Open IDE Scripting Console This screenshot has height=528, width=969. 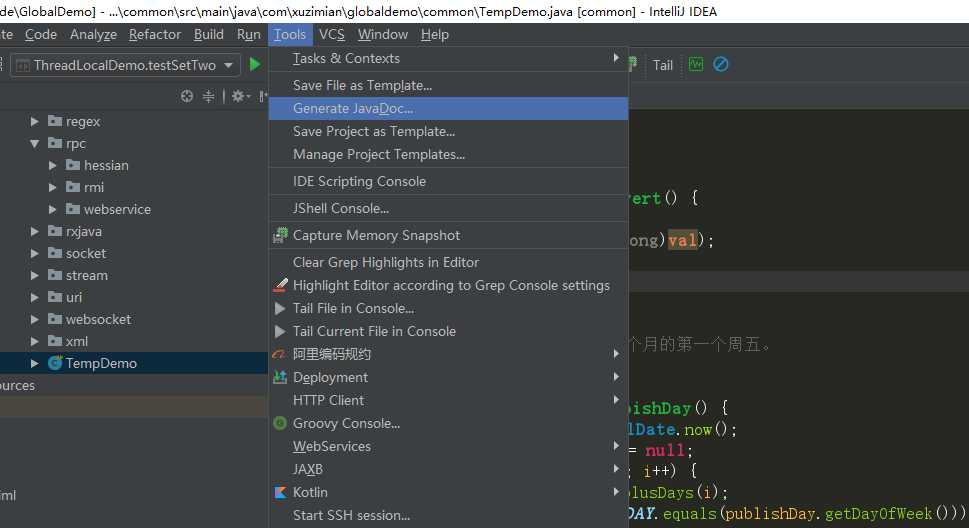(449, 181)
